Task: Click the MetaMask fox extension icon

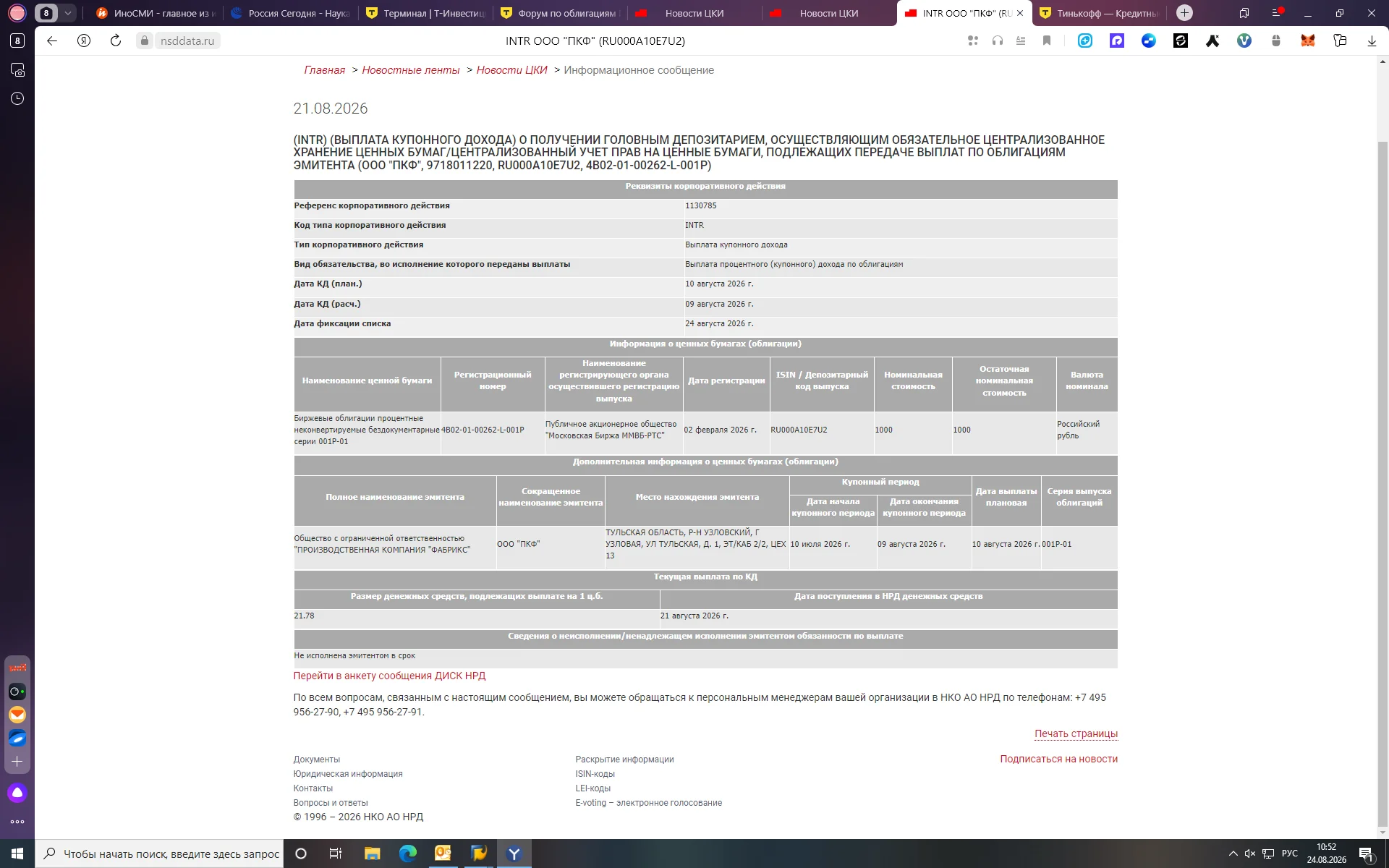Action: pyautogui.click(x=1308, y=41)
